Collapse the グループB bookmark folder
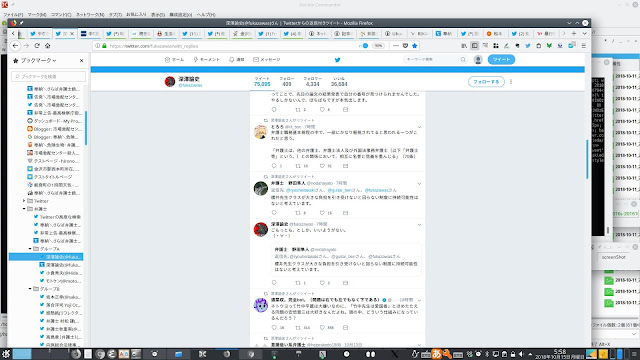Image resolution: width=640 pixels, height=360 pixels. point(30,289)
